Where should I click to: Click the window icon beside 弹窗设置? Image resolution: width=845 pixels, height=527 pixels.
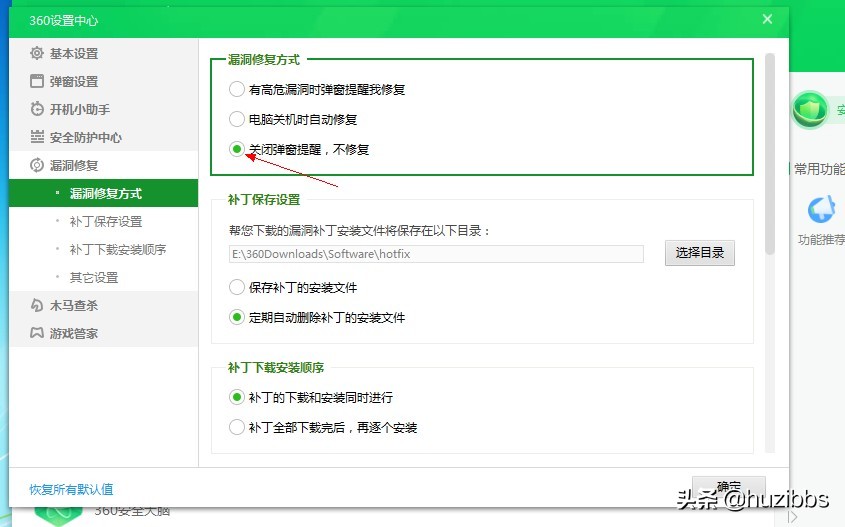point(37,81)
